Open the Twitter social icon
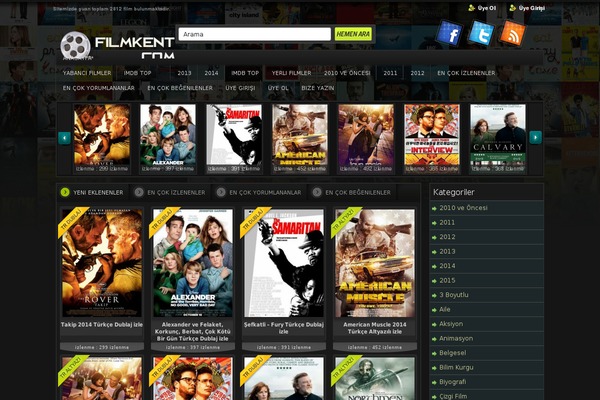 (481, 33)
